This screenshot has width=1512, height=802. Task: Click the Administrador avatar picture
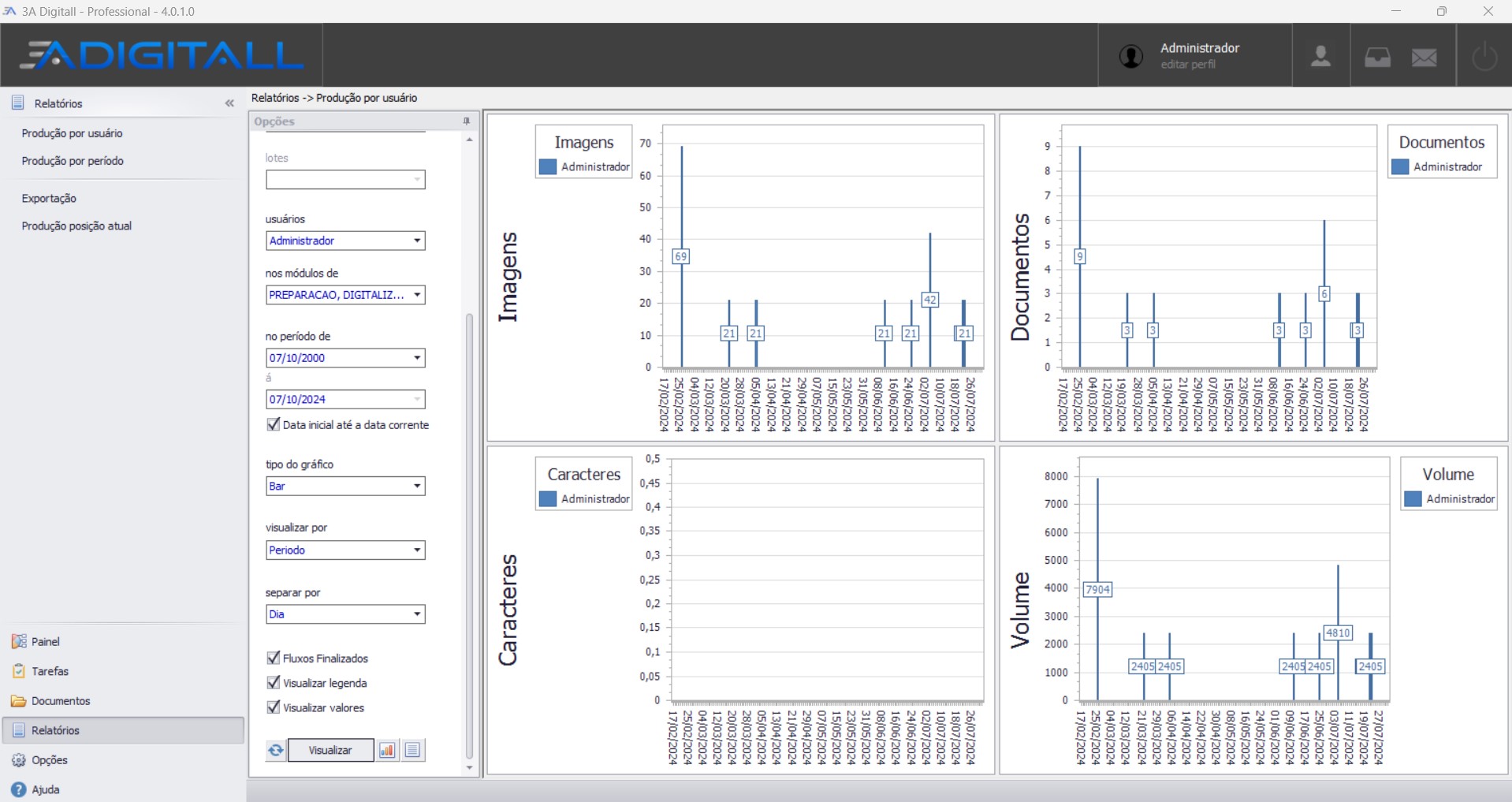1131,57
